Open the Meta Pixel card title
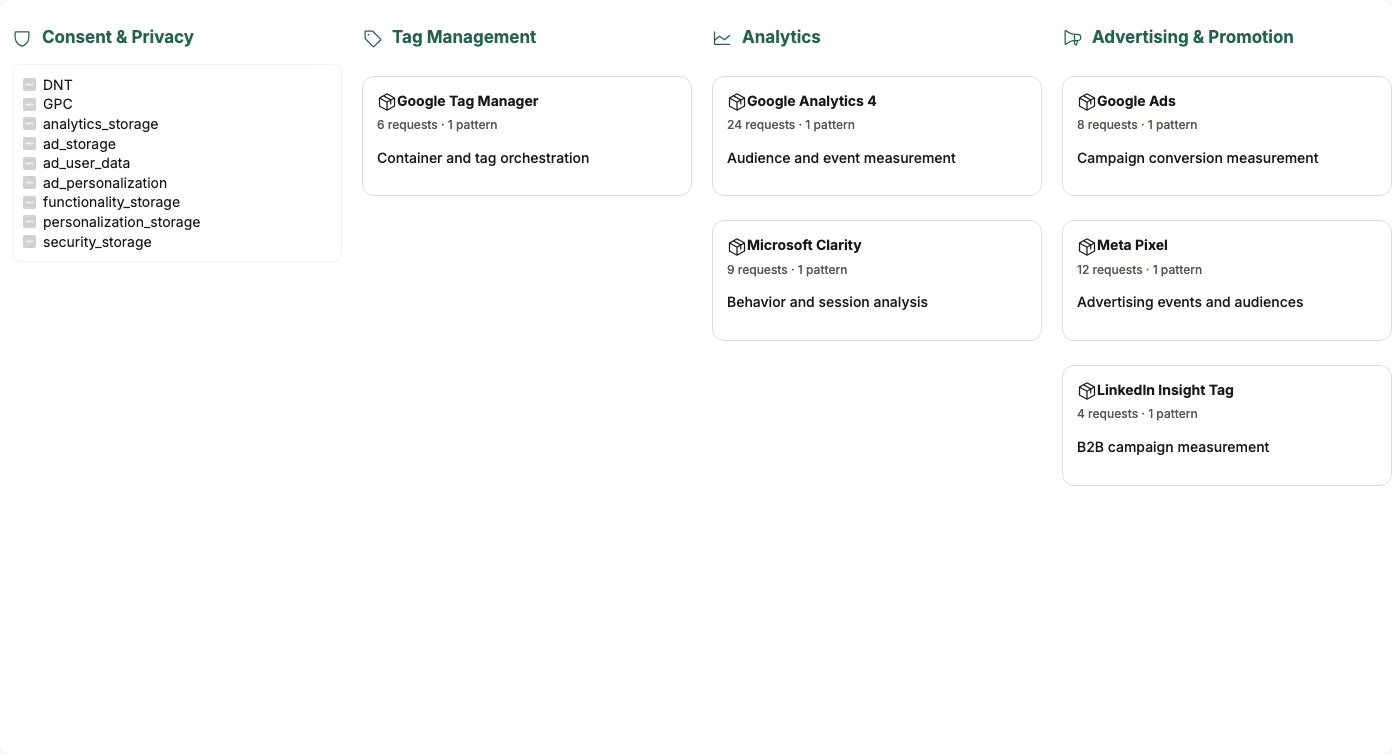Image resolution: width=1392 pixels, height=754 pixels. 1132,245
